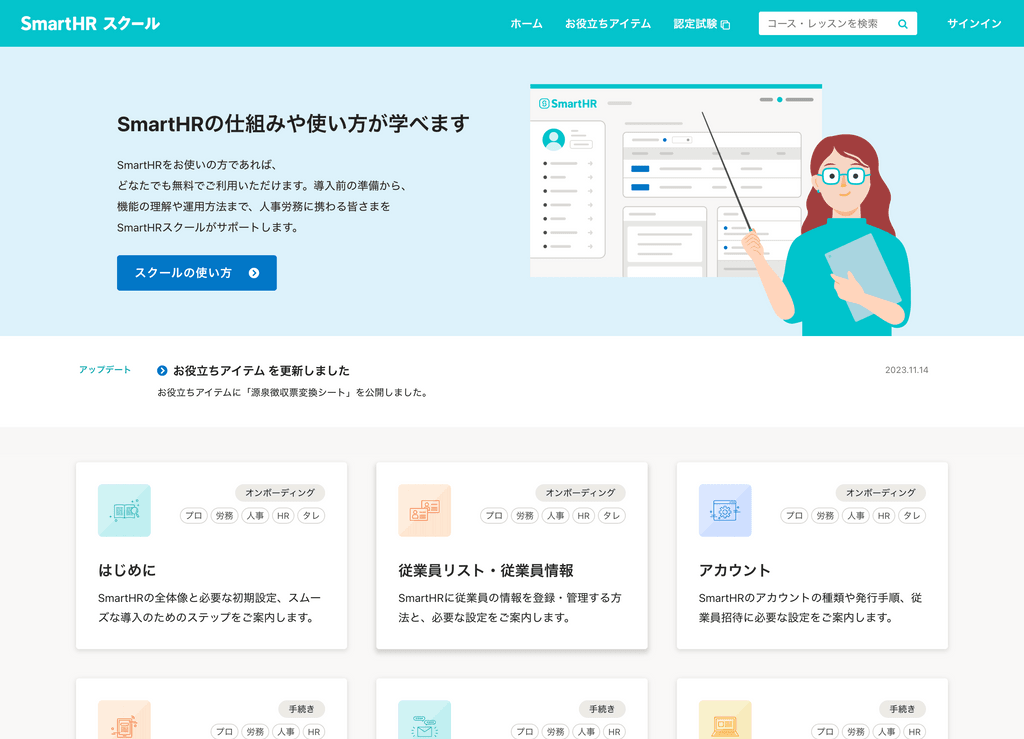The width and height of the screenshot is (1024, 739).
Task: Click the gear-window icon on アカウント card
Action: tap(725, 510)
